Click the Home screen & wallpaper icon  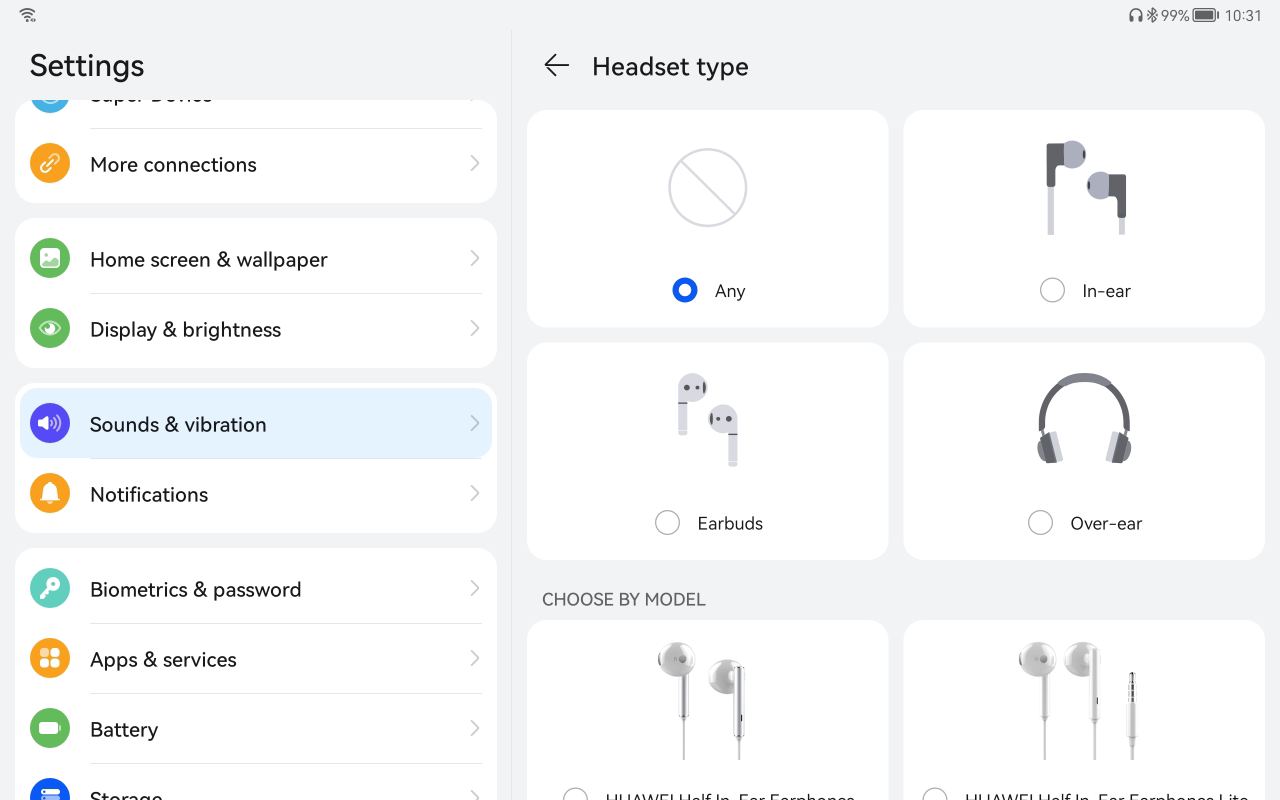click(x=50, y=258)
